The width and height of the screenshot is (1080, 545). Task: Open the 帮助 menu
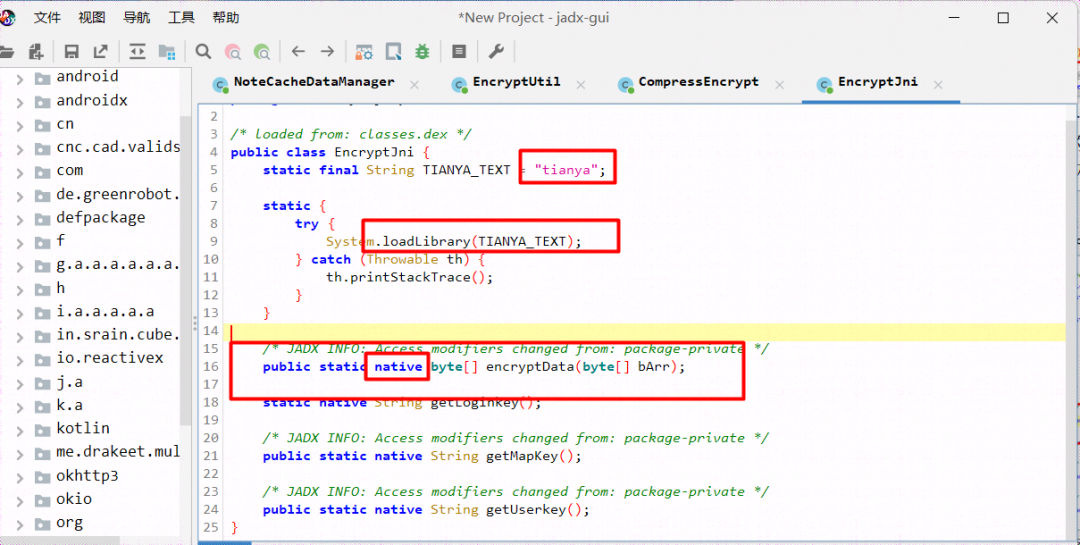[x=226, y=19]
